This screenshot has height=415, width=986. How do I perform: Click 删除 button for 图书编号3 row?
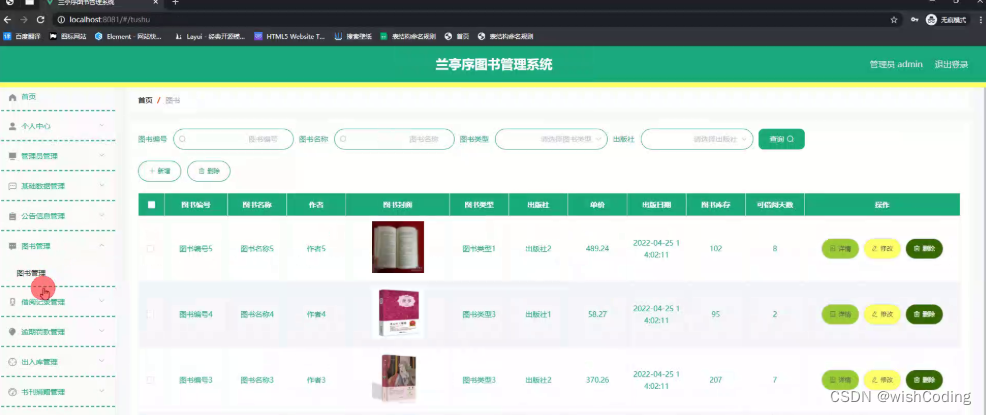(x=924, y=380)
